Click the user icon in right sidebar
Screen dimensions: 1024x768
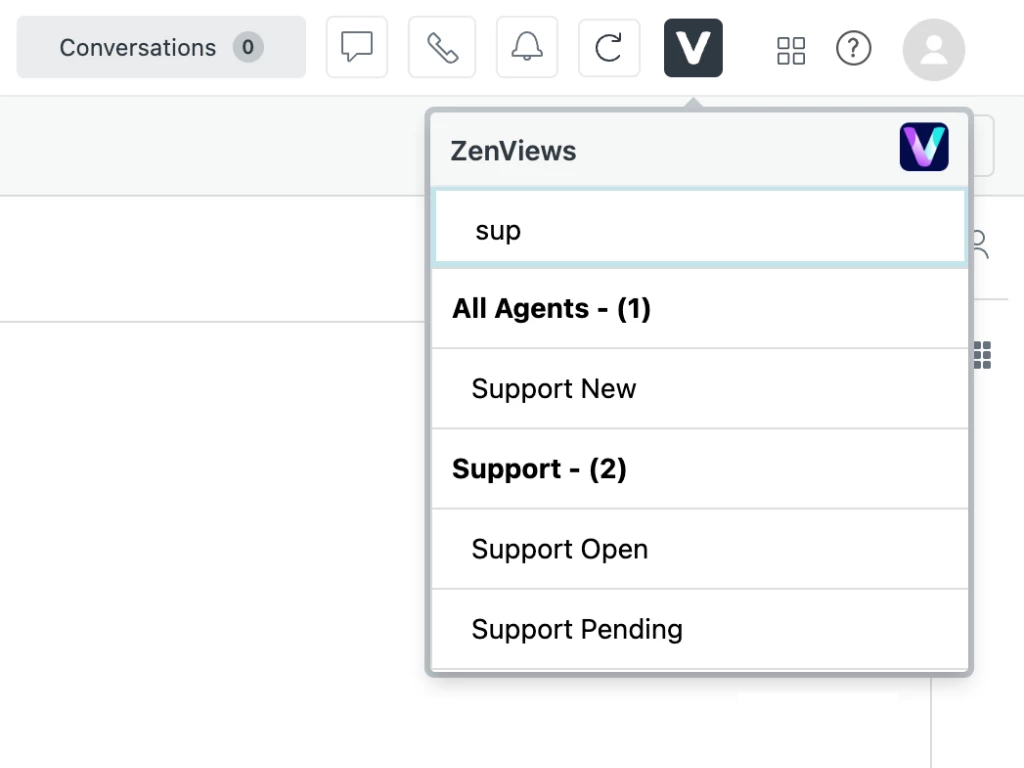(x=981, y=244)
